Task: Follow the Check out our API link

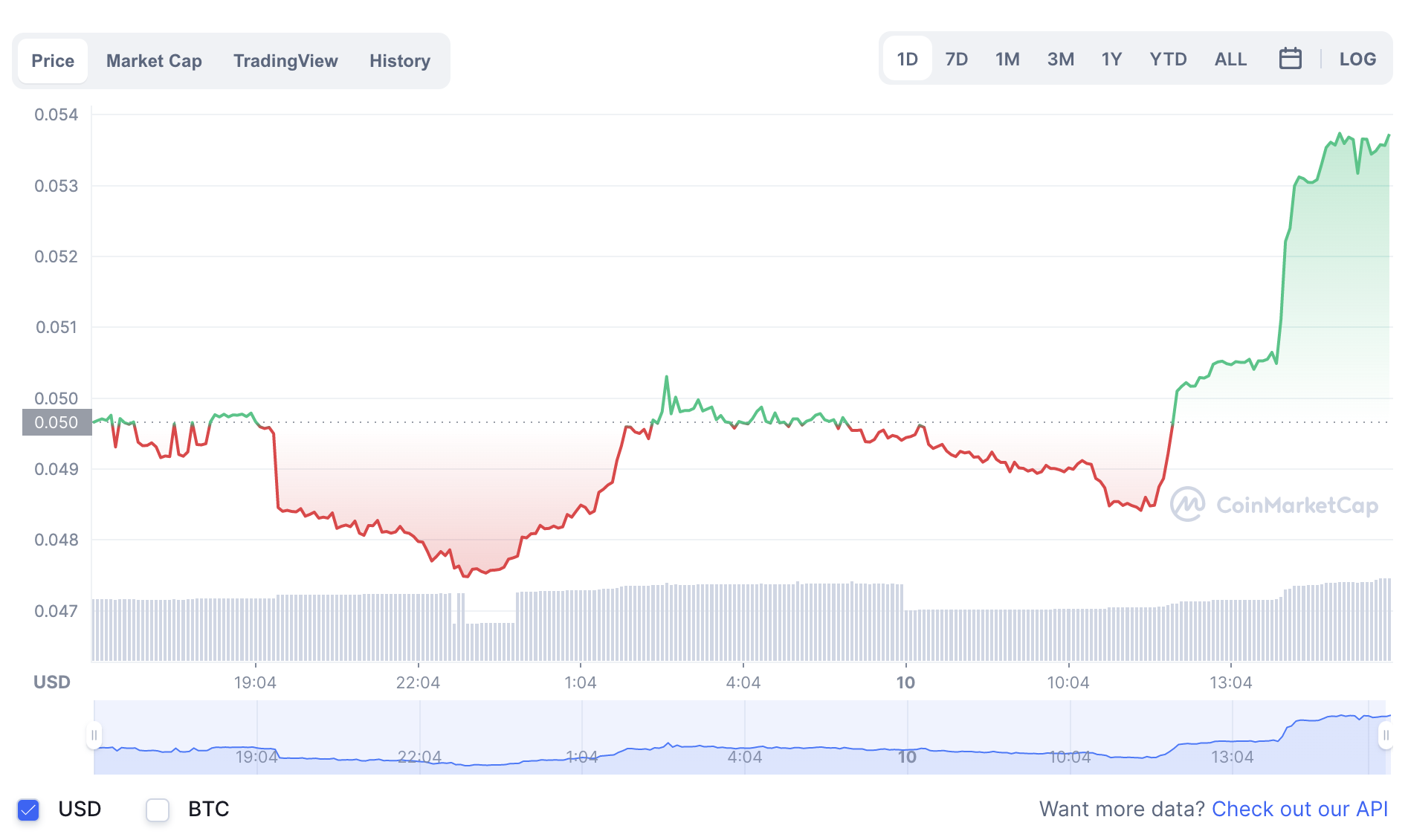Action: pyautogui.click(x=1299, y=809)
